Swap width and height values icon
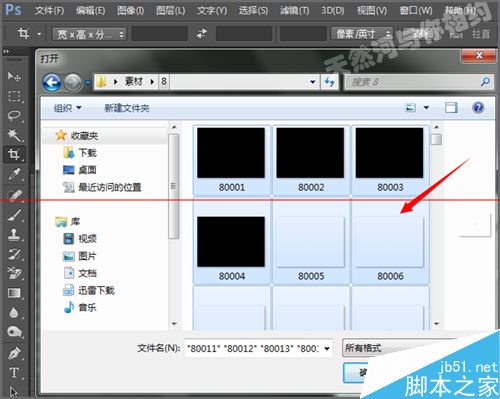The width and height of the screenshot is (500, 399). (x=202, y=34)
